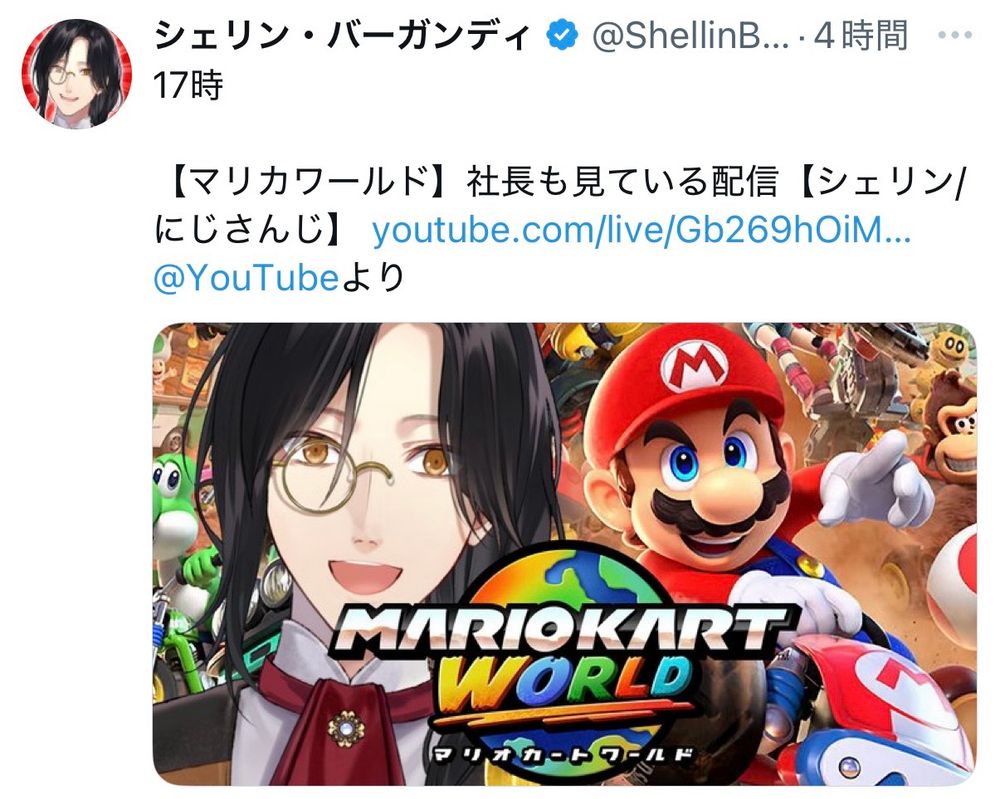Click Mario's face in the card thumbnail

pyautogui.click(x=707, y=475)
